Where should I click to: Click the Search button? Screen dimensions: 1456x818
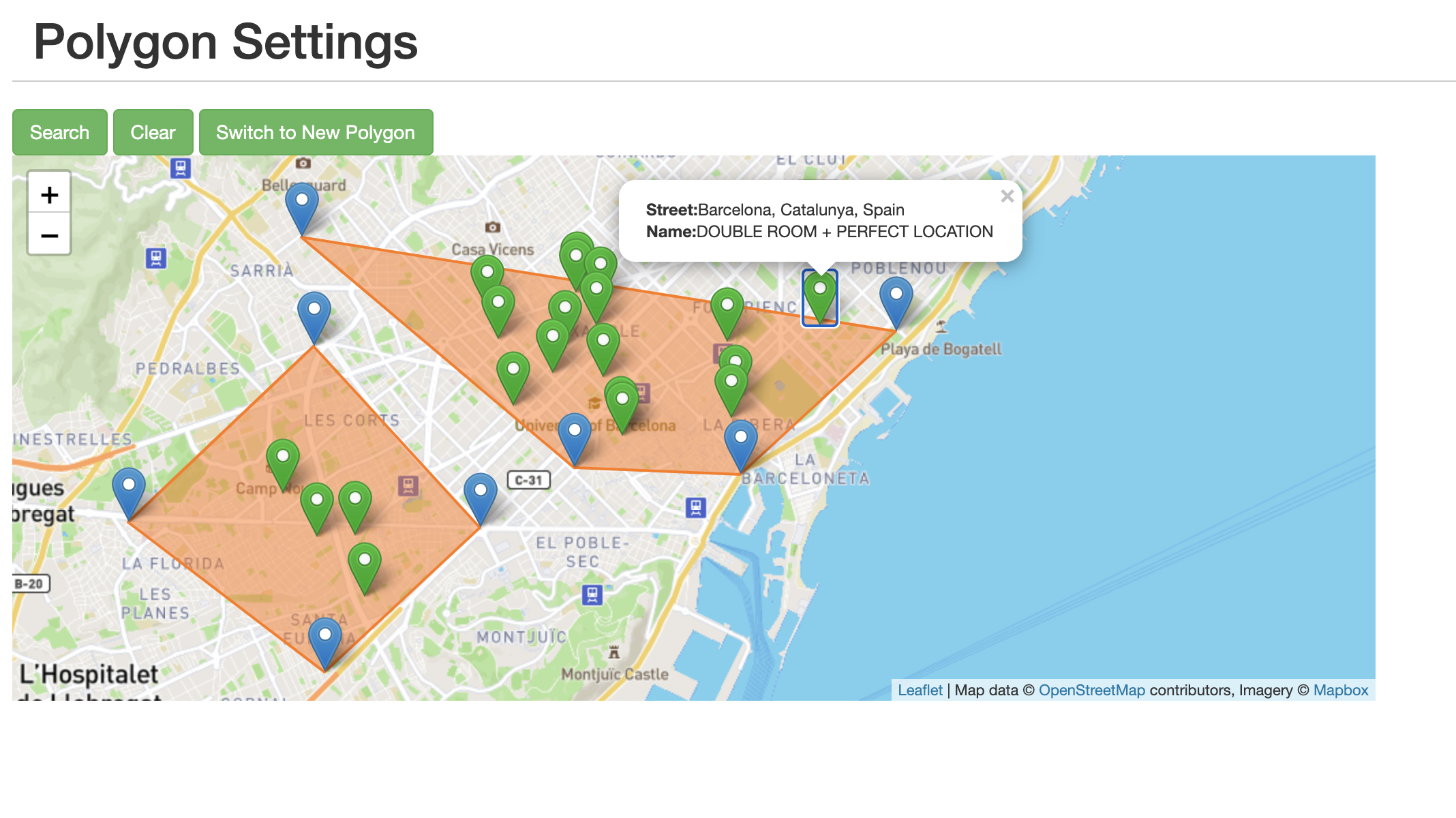point(60,132)
